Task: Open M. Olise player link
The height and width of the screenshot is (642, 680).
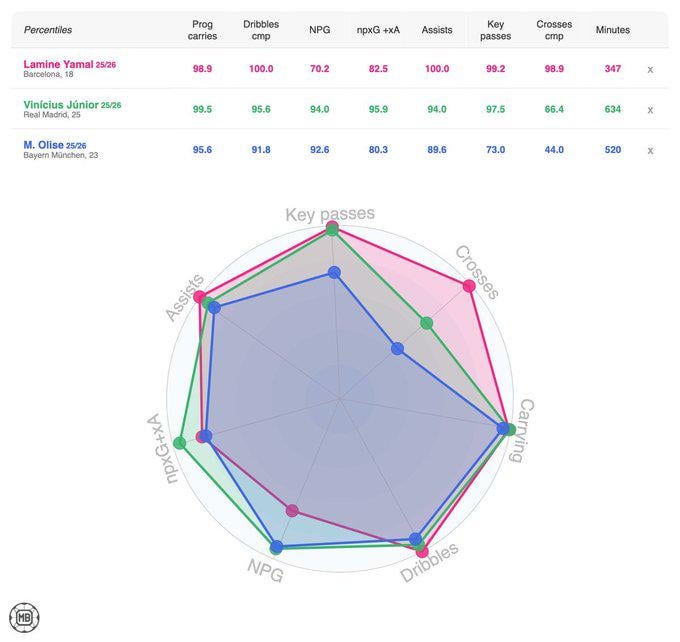Action: click(43, 145)
